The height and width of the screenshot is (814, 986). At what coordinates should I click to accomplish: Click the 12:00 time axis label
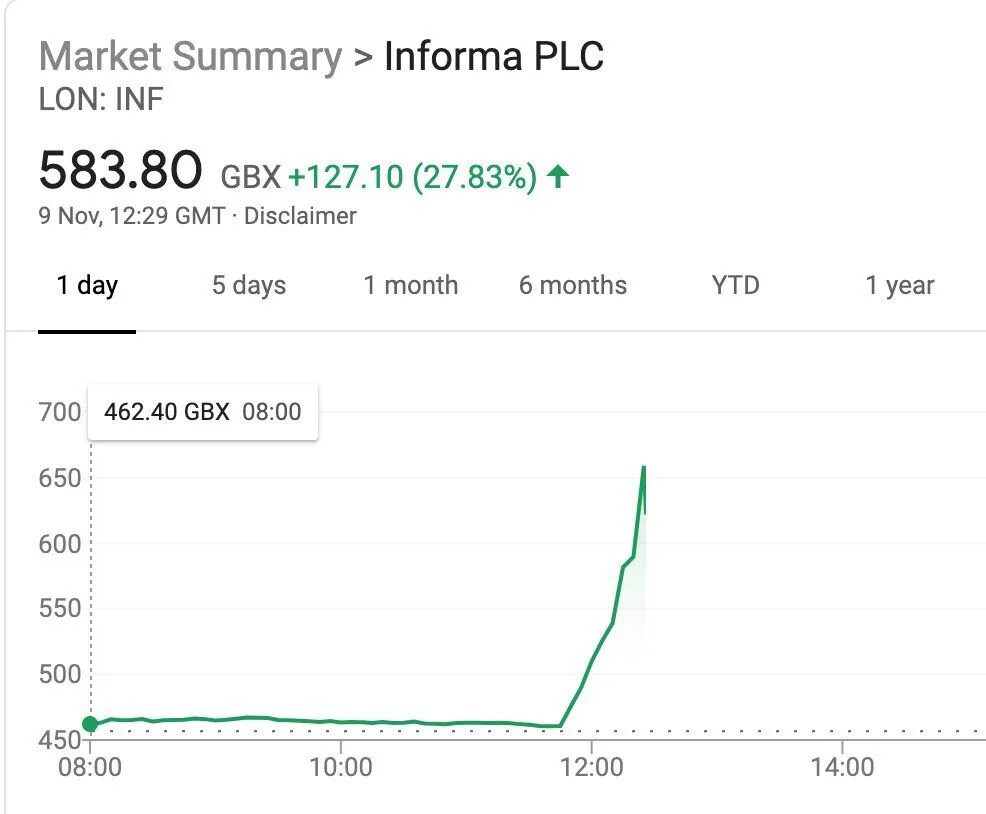pos(591,767)
